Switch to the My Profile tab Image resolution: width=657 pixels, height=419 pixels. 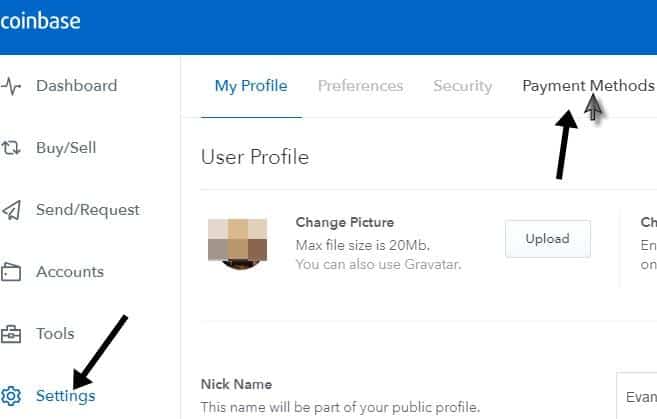point(251,86)
